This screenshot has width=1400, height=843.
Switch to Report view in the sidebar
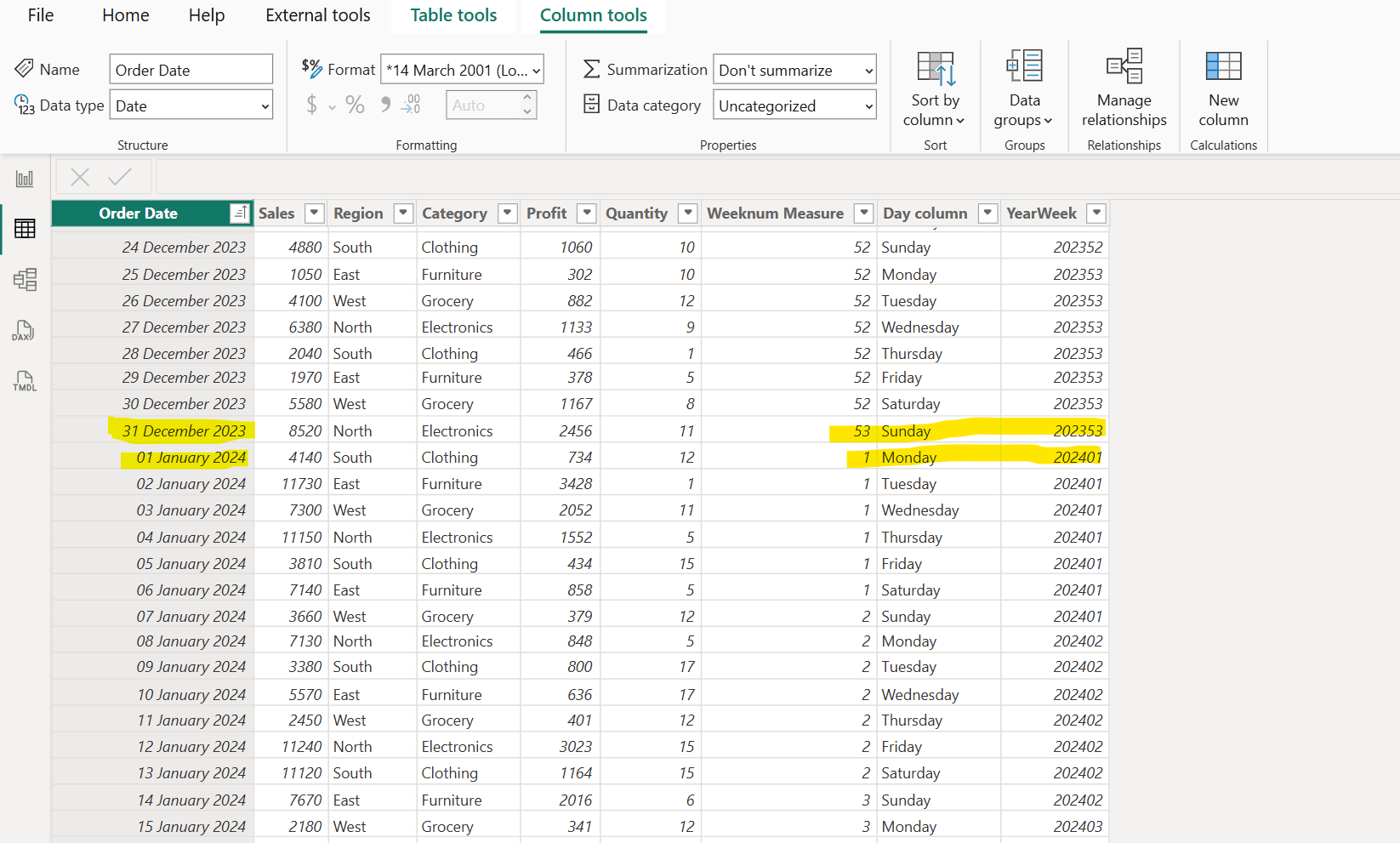(x=25, y=178)
